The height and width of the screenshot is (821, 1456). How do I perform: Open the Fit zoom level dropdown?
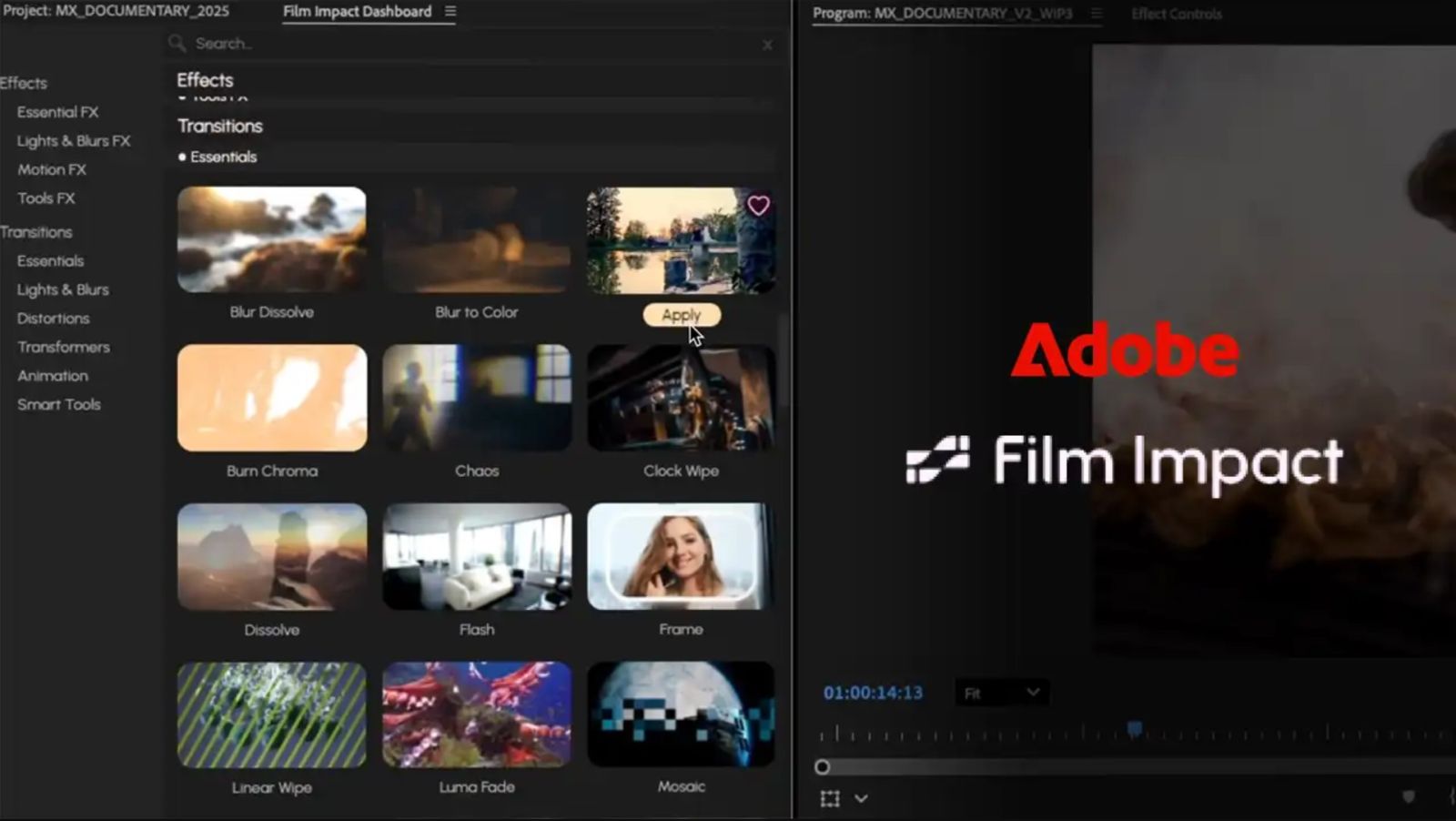(x=1001, y=693)
